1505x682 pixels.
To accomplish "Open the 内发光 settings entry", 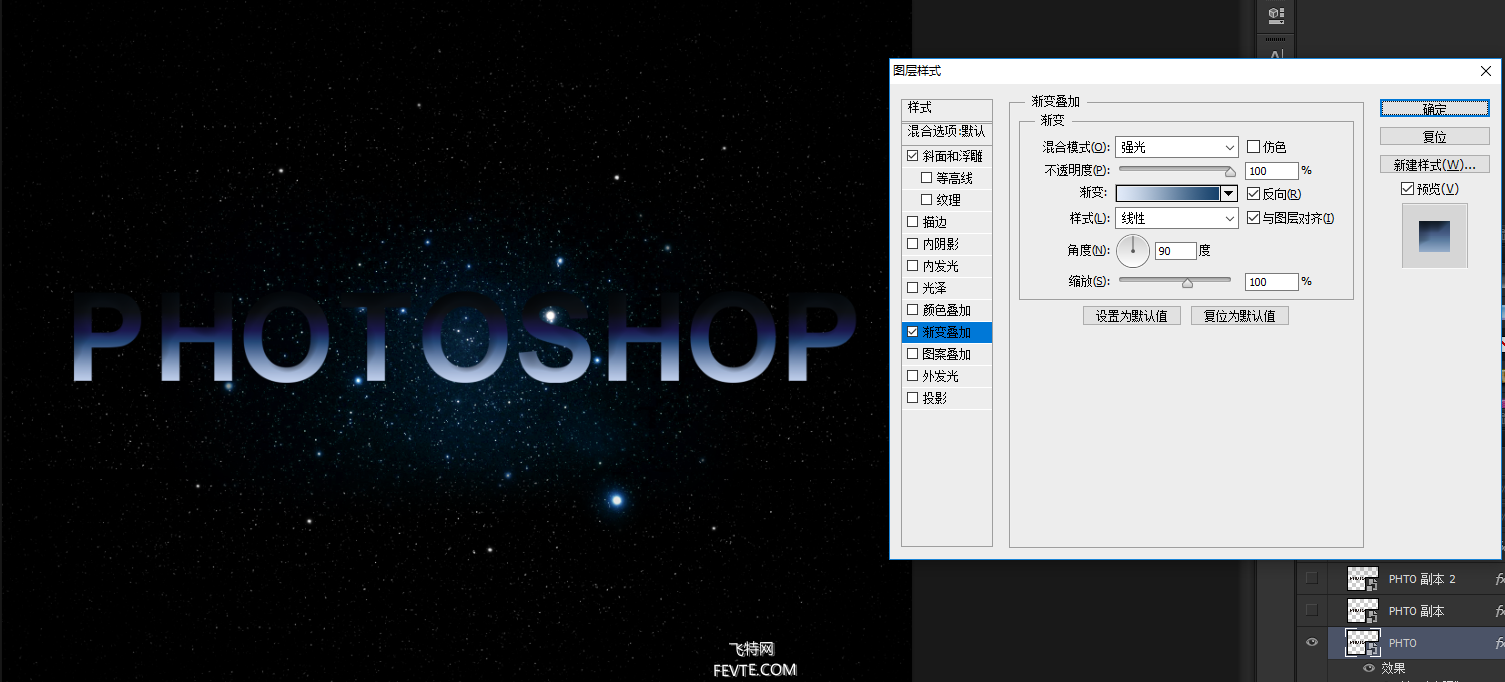I will coord(940,266).
